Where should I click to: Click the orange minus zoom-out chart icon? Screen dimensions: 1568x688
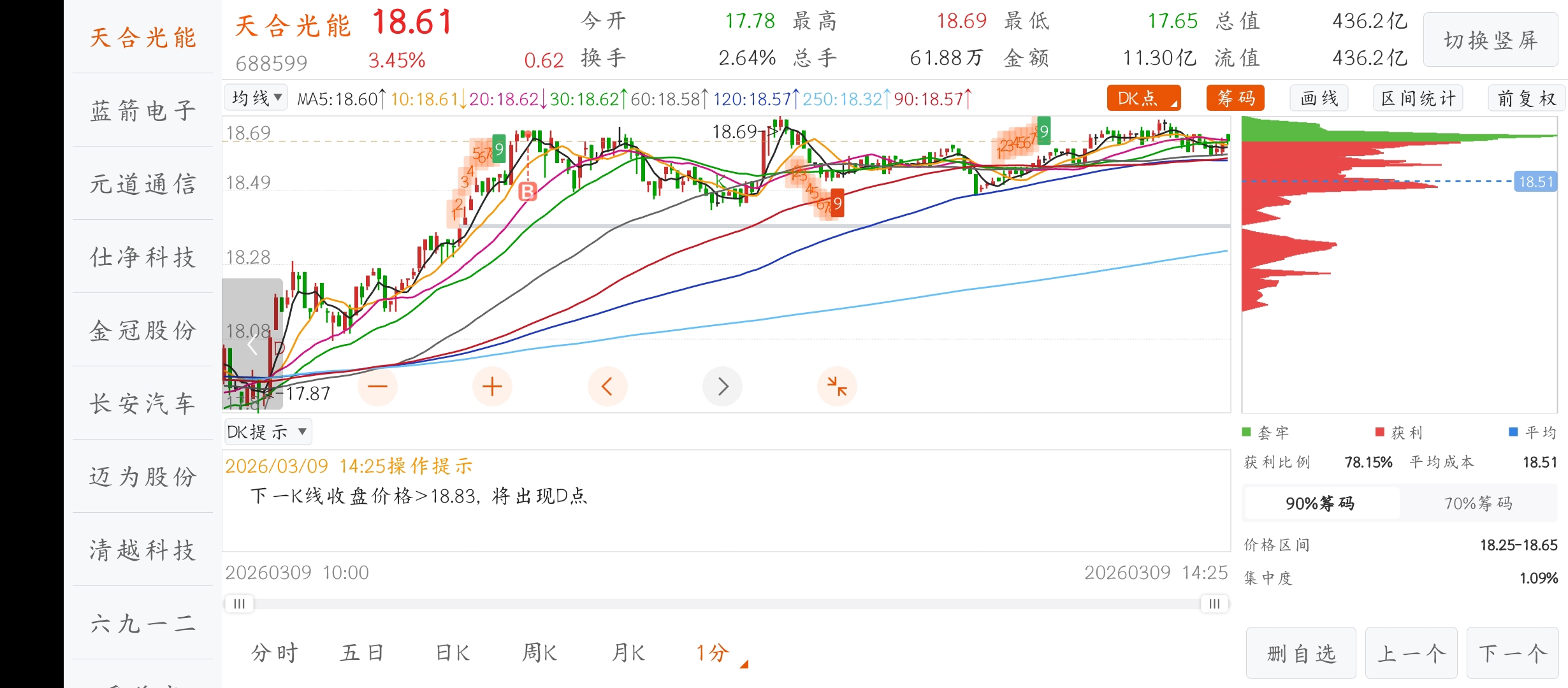click(377, 386)
